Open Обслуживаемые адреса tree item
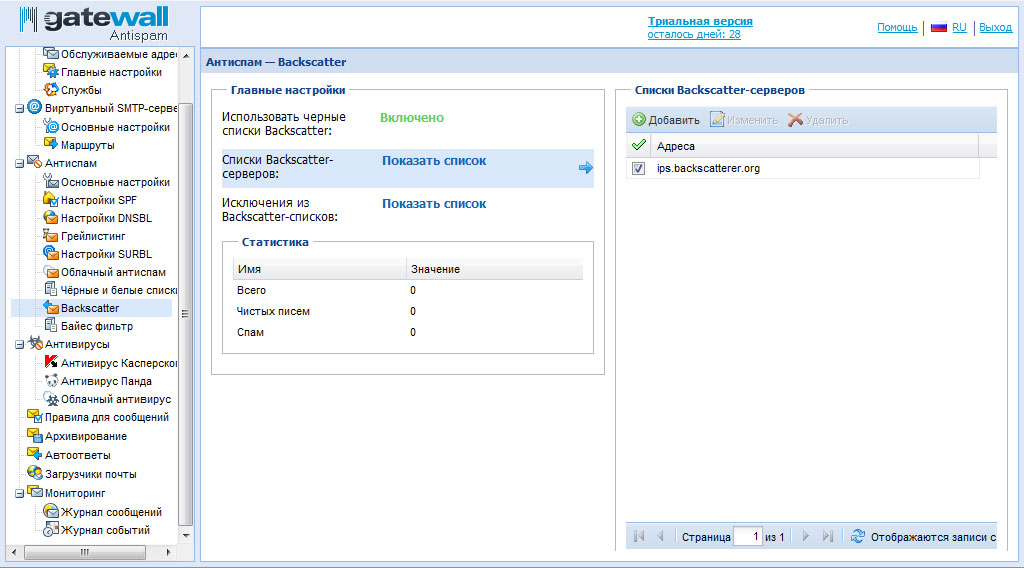This screenshot has width=1024, height=568. (x=118, y=54)
